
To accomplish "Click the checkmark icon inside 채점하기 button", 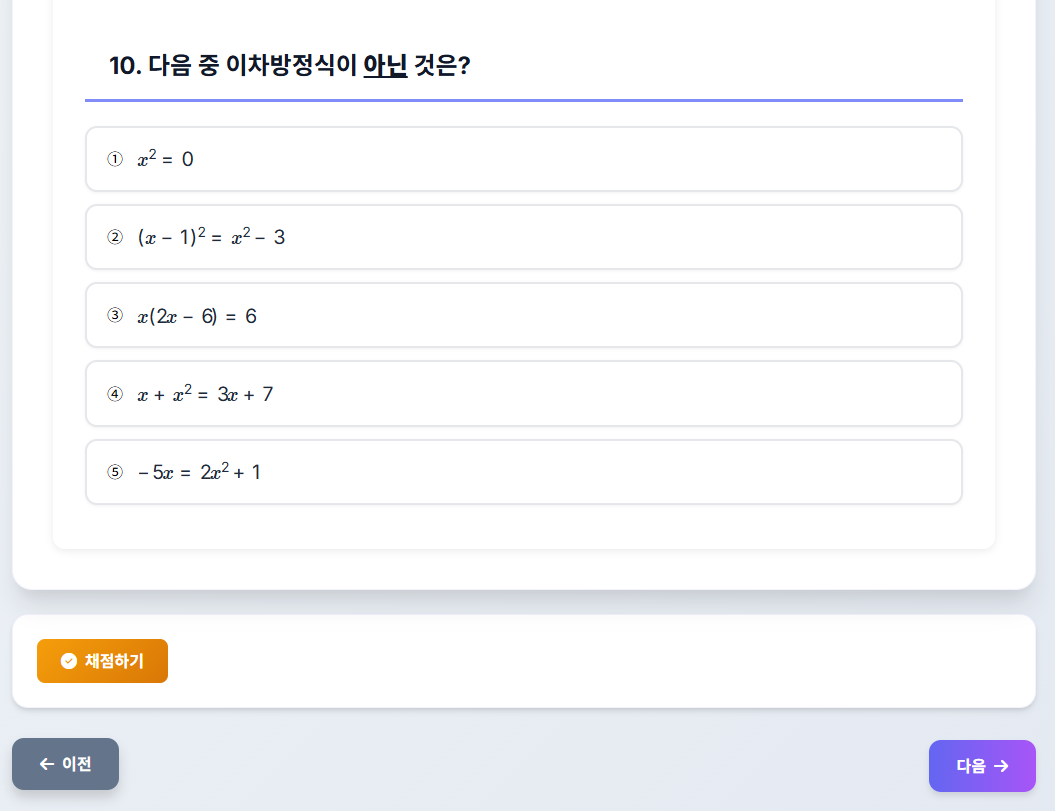I will (67, 660).
